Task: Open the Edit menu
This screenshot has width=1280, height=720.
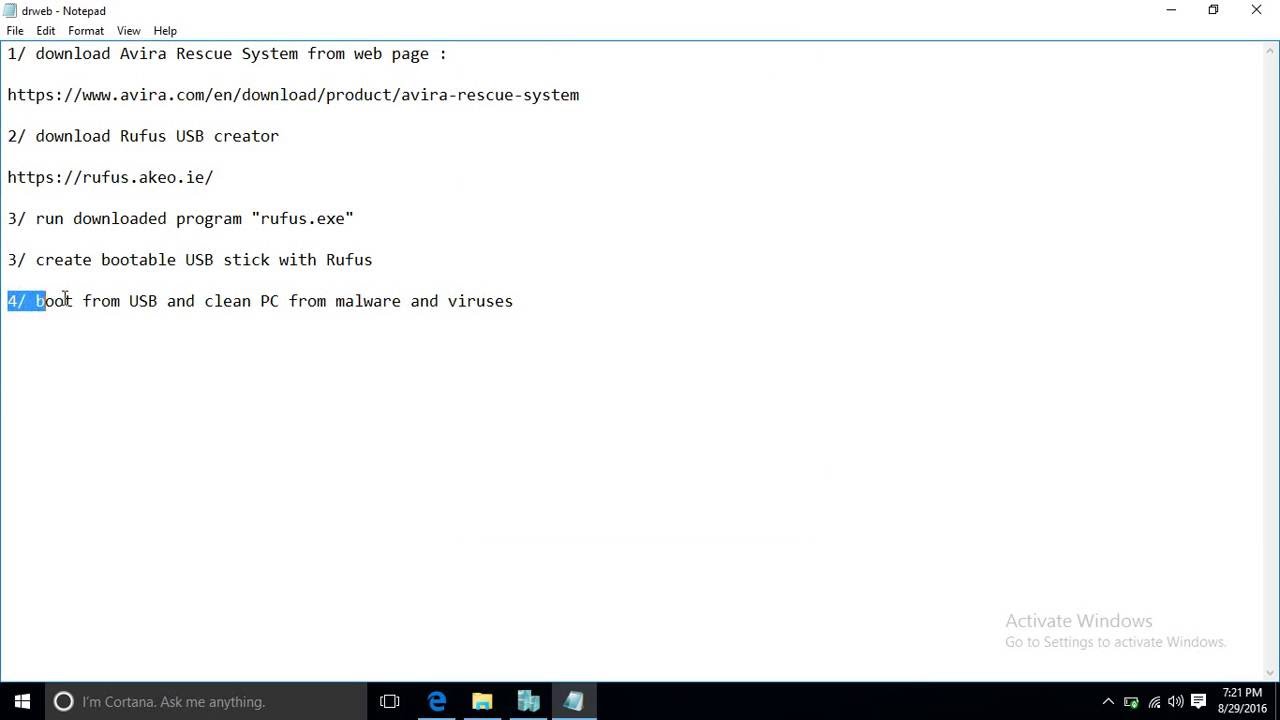Action: [x=46, y=31]
